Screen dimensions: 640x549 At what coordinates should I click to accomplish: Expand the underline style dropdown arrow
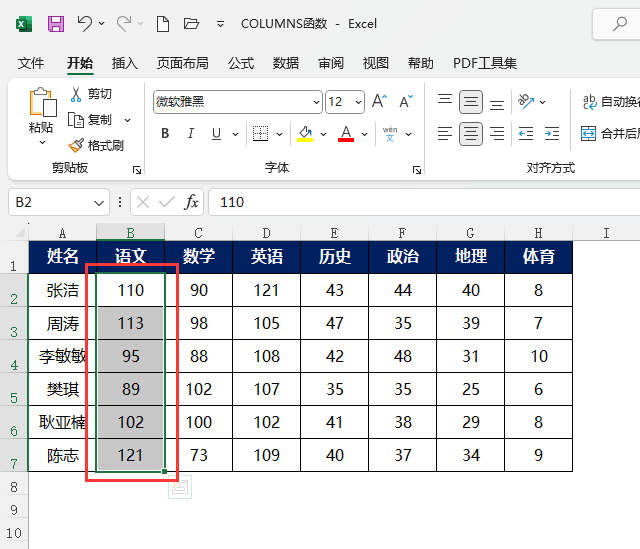(x=236, y=134)
